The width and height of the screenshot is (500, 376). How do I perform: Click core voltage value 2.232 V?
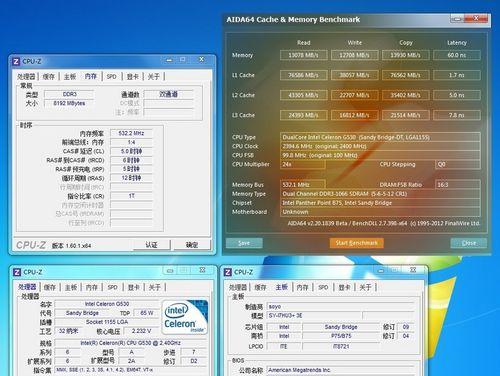[x=141, y=331]
